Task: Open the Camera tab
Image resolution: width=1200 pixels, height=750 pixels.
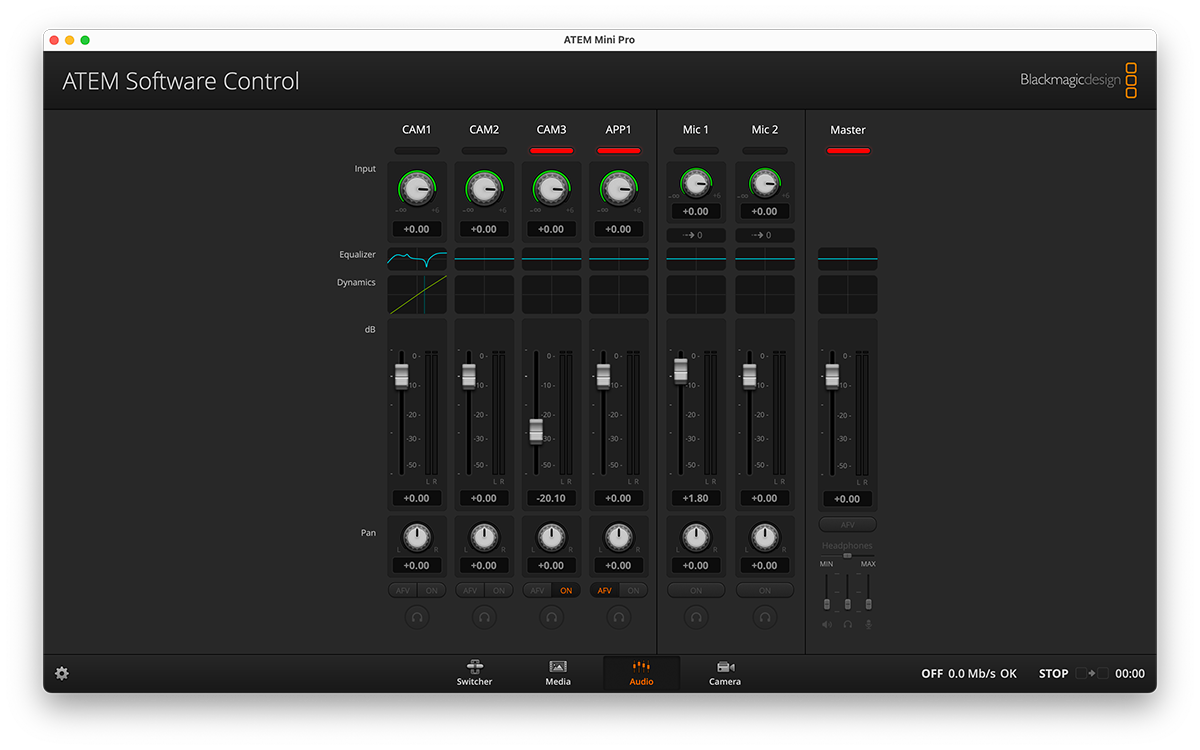Action: click(725, 673)
